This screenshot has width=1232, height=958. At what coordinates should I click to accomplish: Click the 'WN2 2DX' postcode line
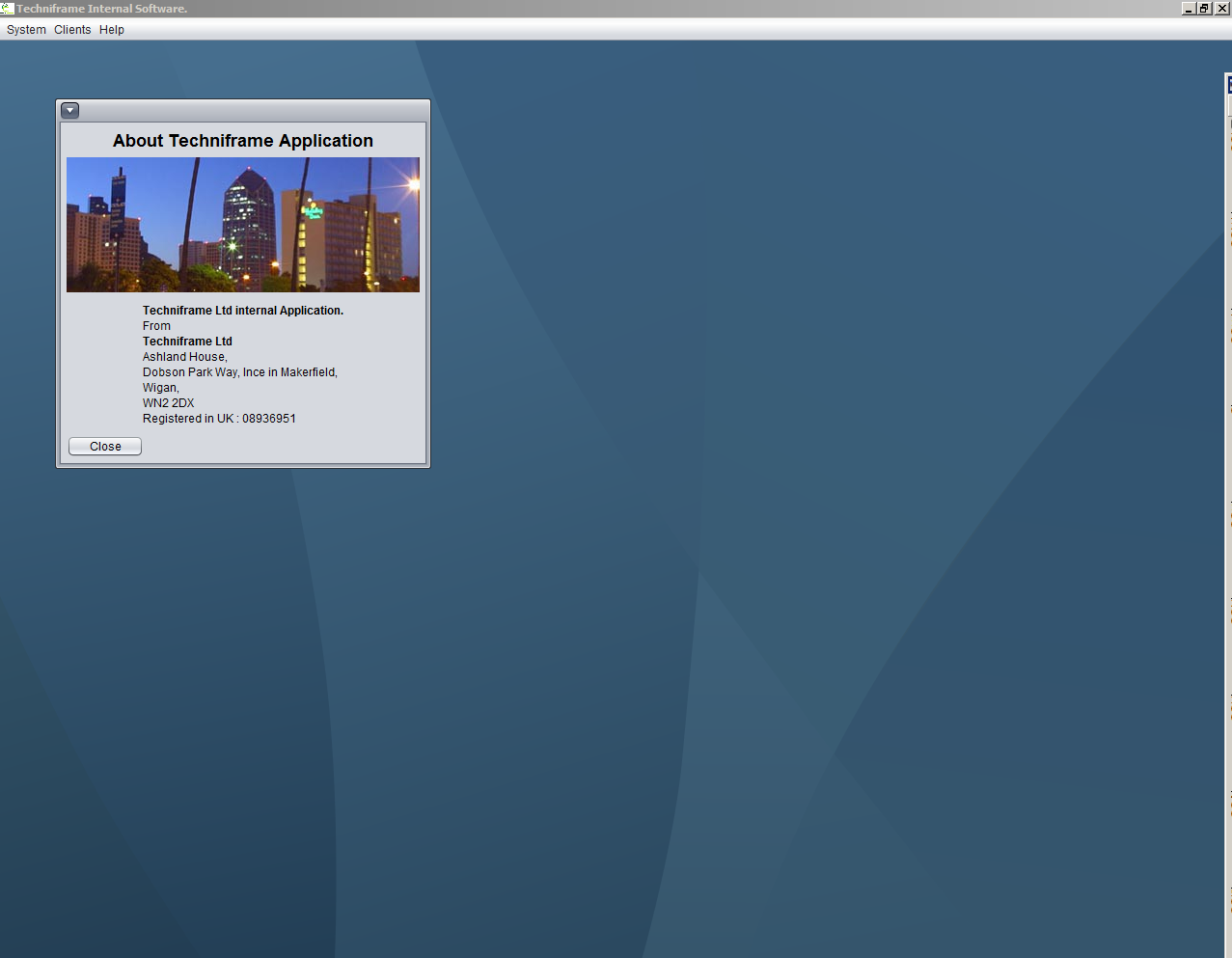(x=168, y=402)
